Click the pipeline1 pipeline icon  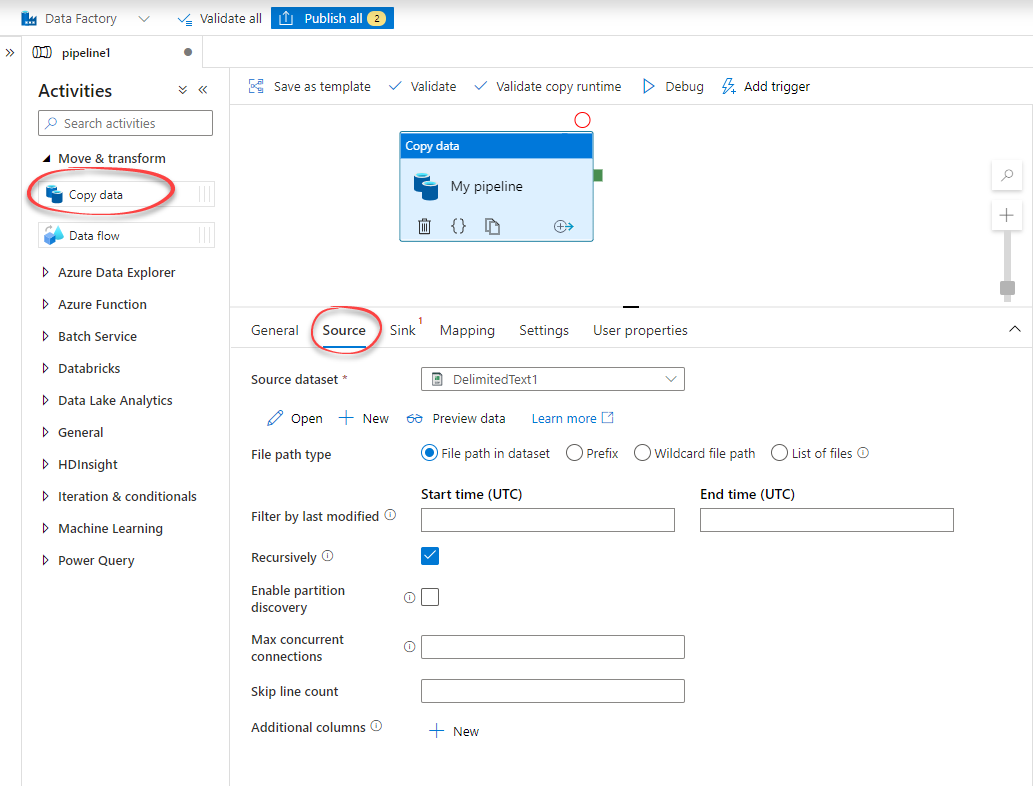(42, 53)
